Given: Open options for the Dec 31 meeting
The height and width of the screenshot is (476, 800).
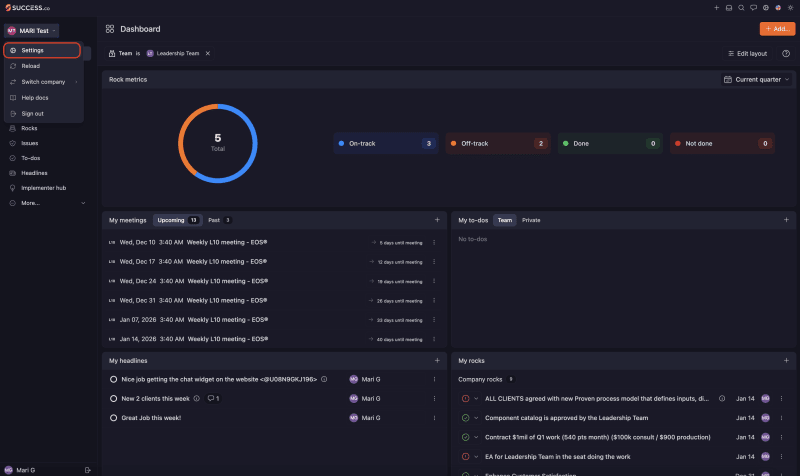Looking at the screenshot, I should tap(434, 300).
